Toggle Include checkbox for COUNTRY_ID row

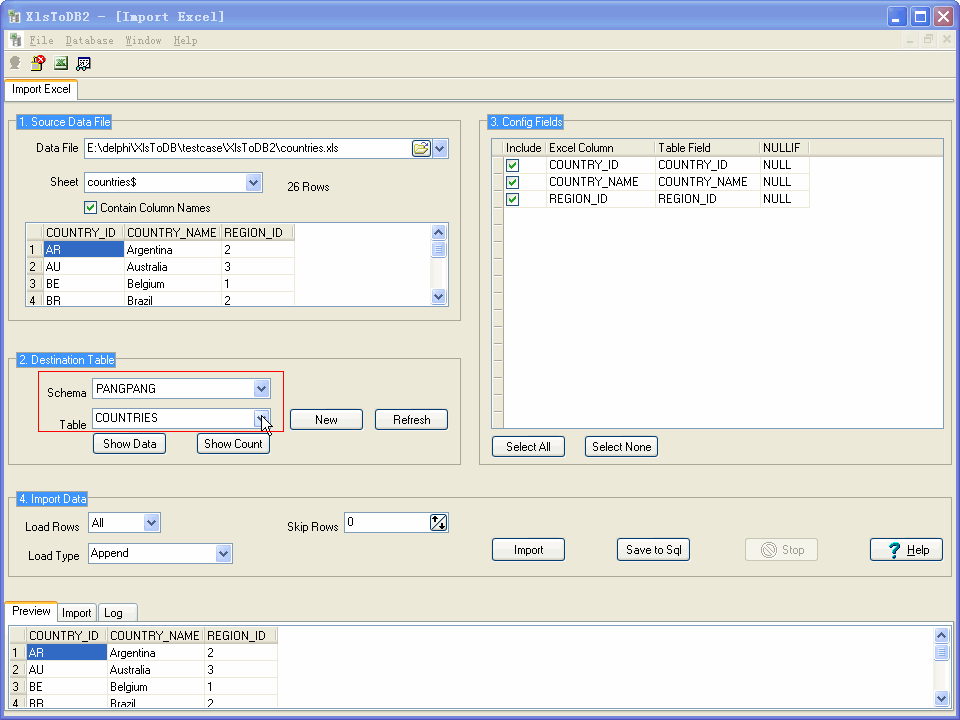coord(512,165)
